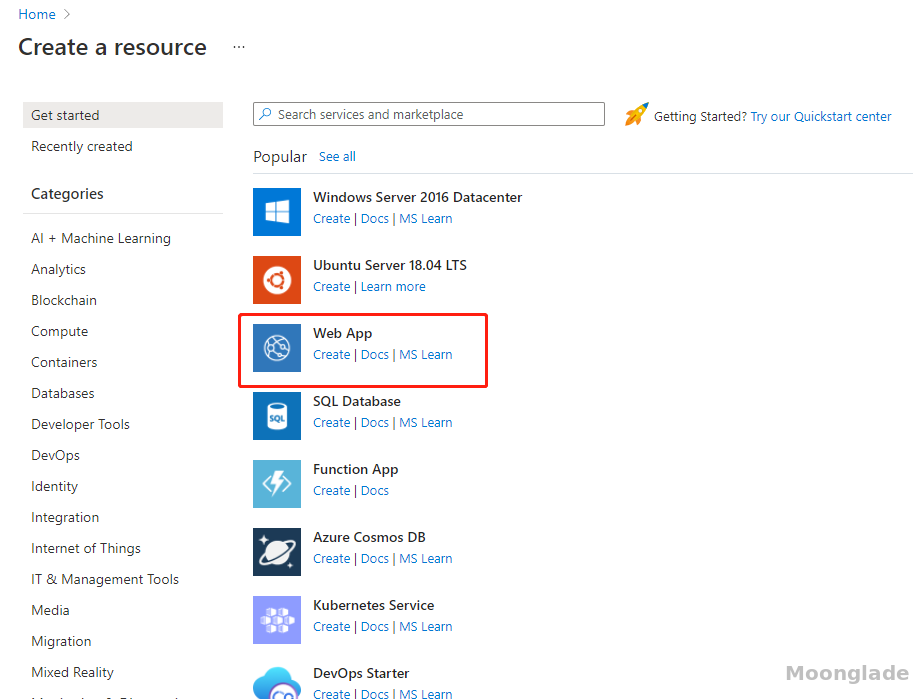Screen dimensions: 924x699
Task: Click See all next to Popular
Action: (337, 157)
